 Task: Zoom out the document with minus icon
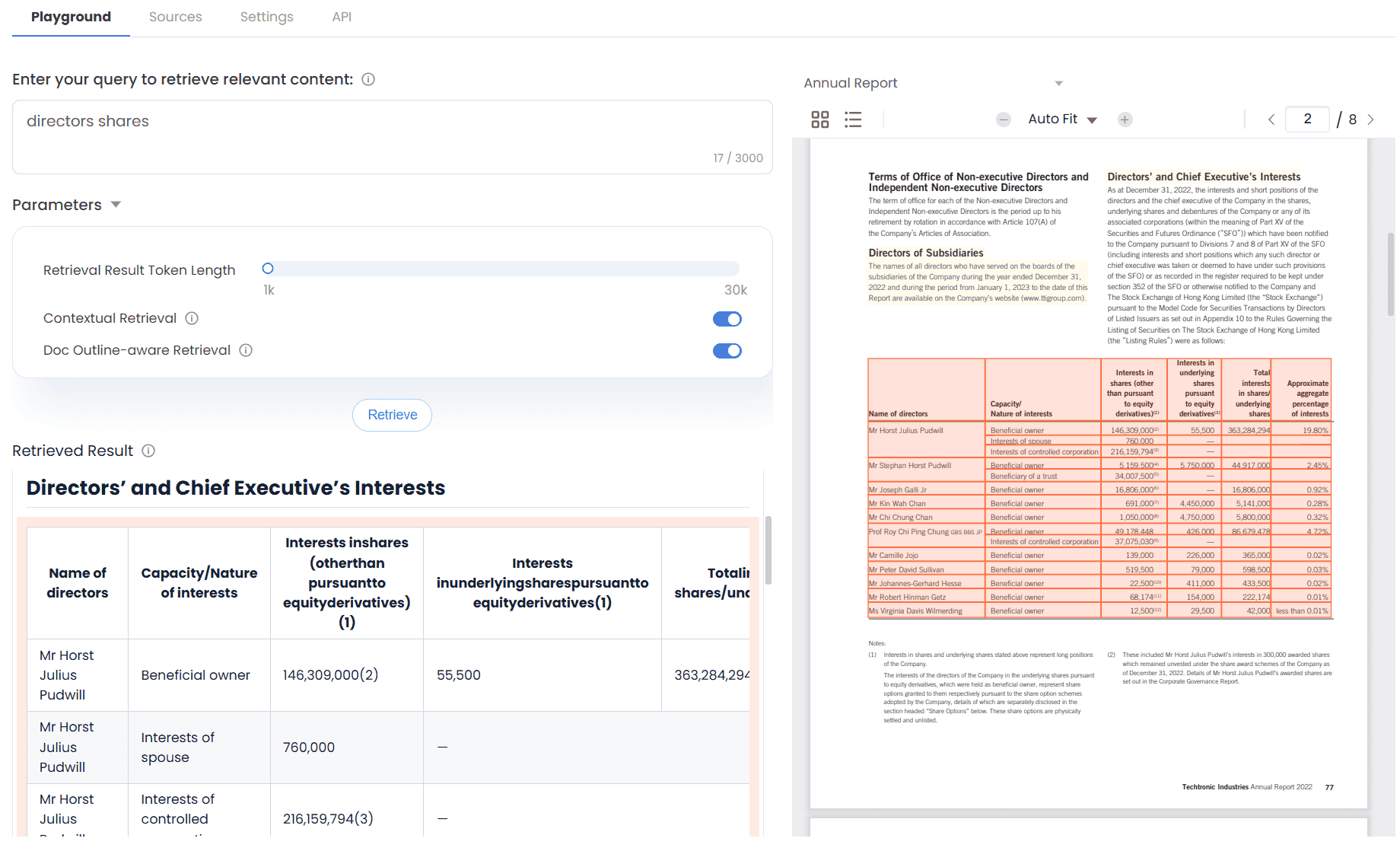tap(1004, 120)
